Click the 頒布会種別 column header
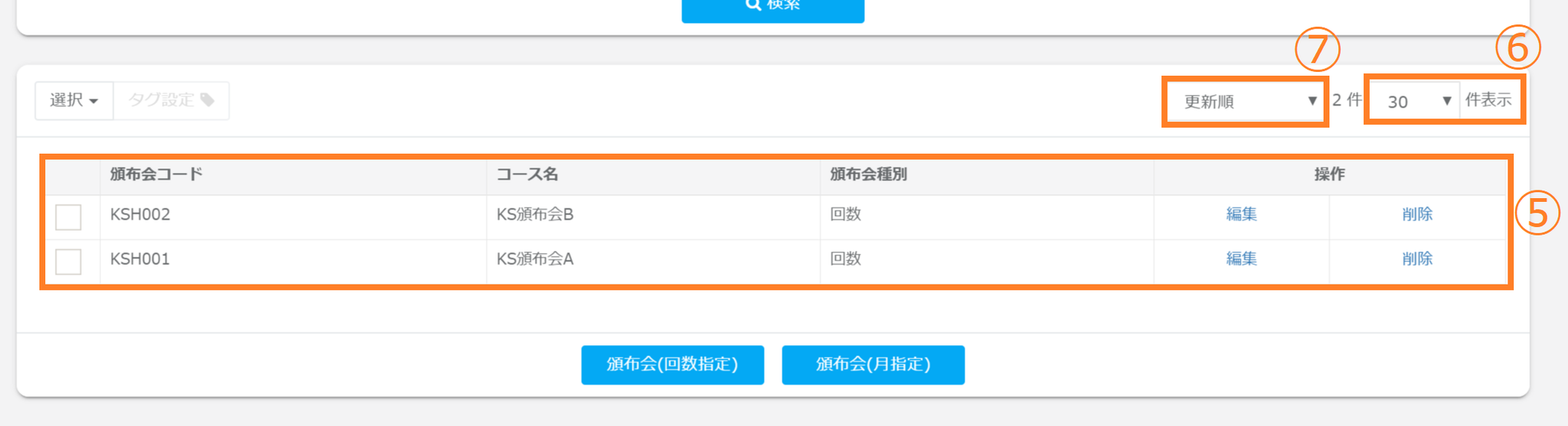This screenshot has height=426, width=1568. [x=868, y=174]
